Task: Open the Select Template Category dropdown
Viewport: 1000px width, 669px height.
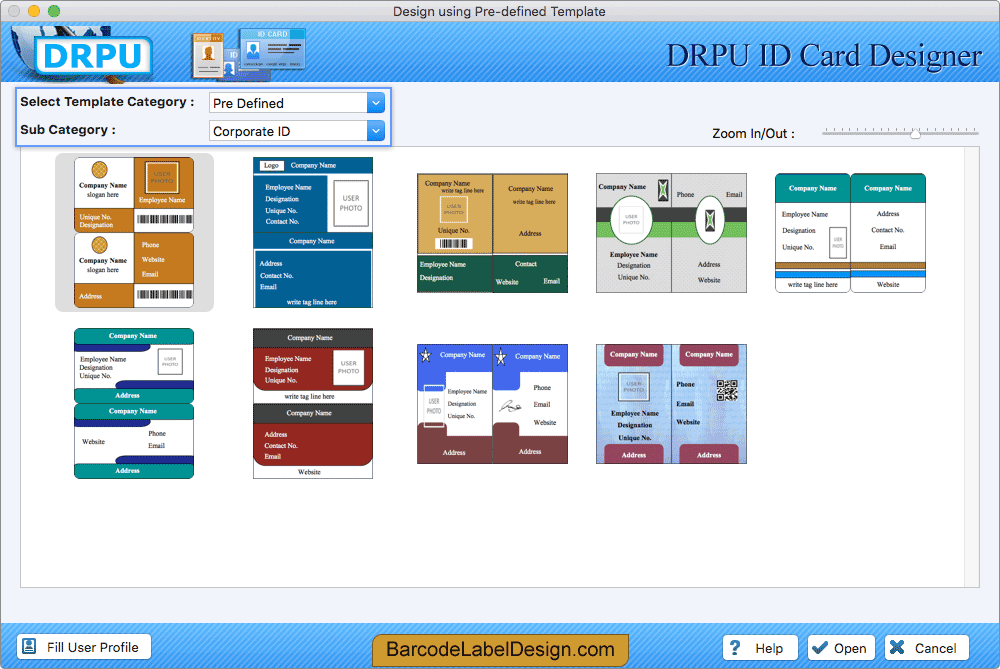Action: coord(297,103)
